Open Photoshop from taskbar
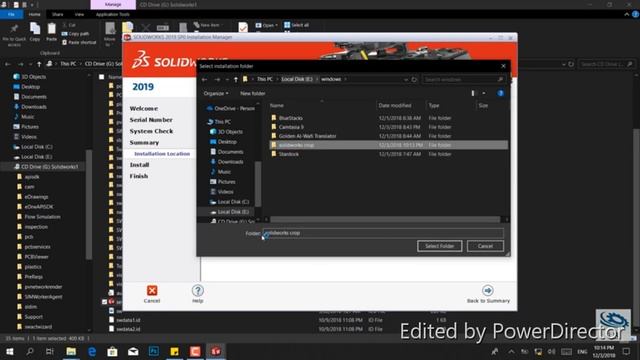Image resolution: width=640 pixels, height=360 pixels. [154, 351]
